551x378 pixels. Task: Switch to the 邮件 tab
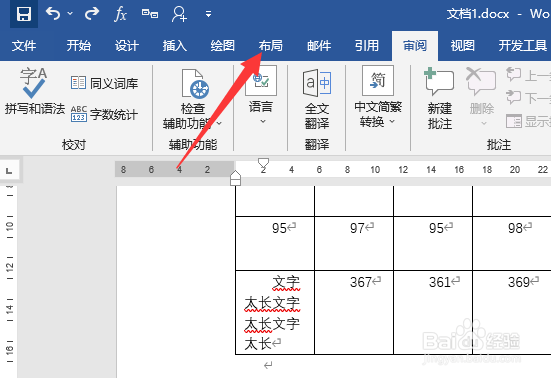tap(319, 46)
